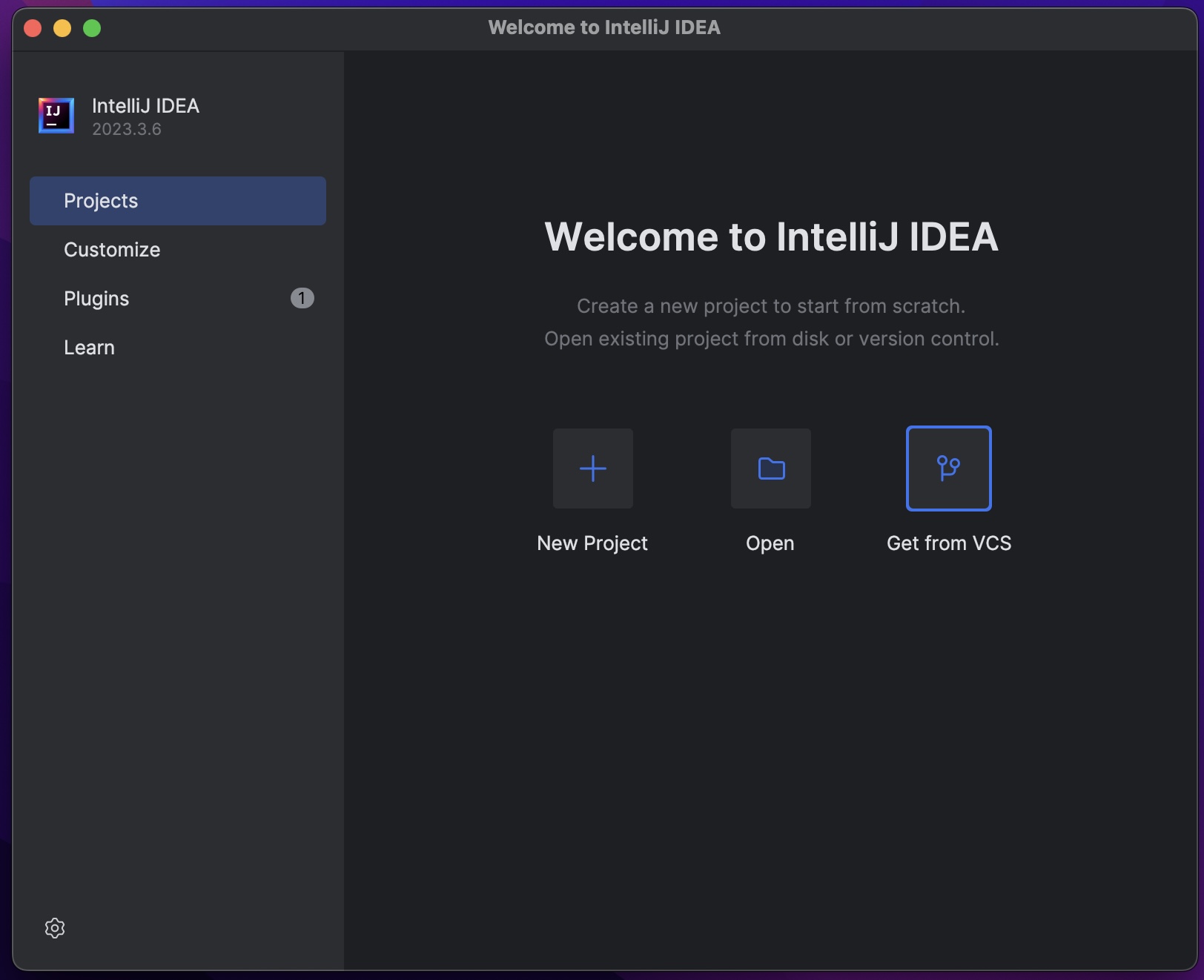Click the window title bar text
The image size is (1204, 980).
pos(604,27)
